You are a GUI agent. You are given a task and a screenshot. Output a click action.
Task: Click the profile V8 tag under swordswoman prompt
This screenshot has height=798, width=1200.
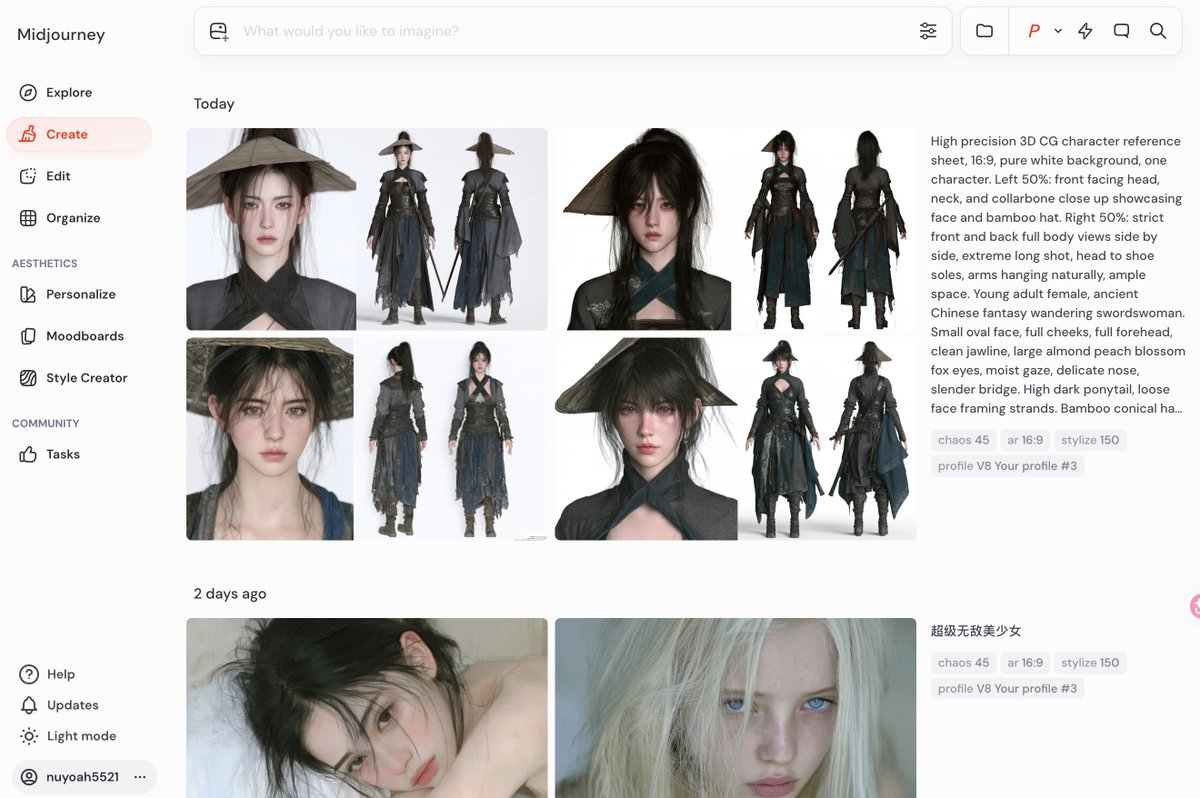pos(1007,466)
